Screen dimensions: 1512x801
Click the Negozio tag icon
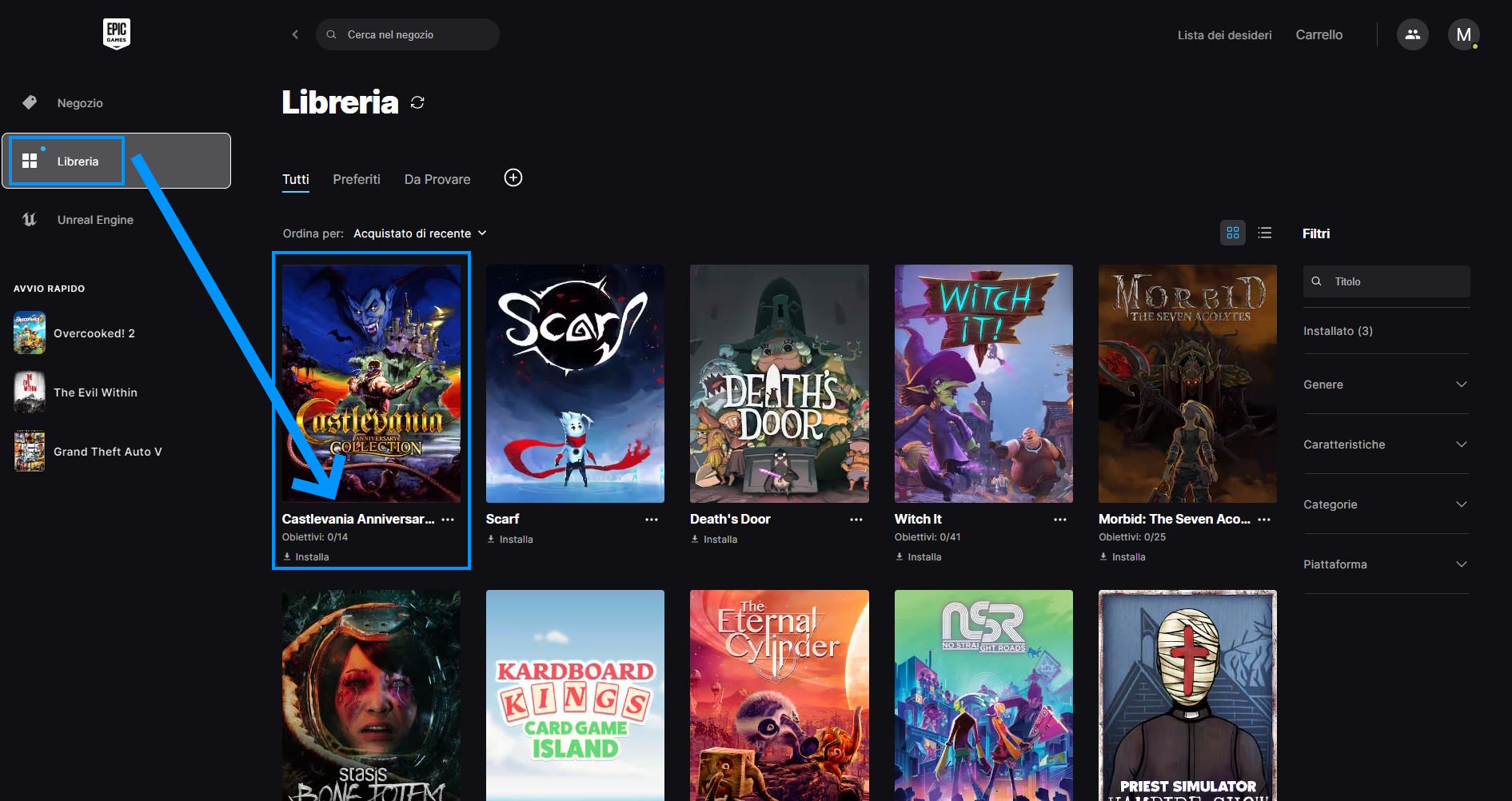(x=30, y=102)
